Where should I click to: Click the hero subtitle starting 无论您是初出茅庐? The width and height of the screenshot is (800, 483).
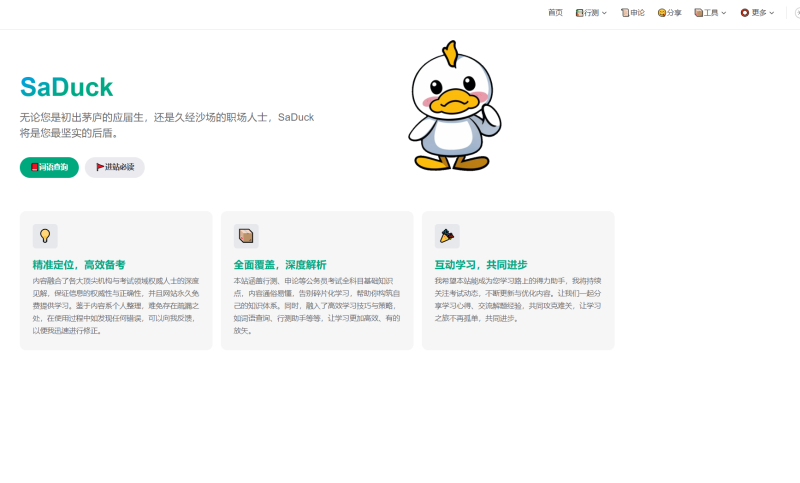pyautogui.click(x=167, y=125)
